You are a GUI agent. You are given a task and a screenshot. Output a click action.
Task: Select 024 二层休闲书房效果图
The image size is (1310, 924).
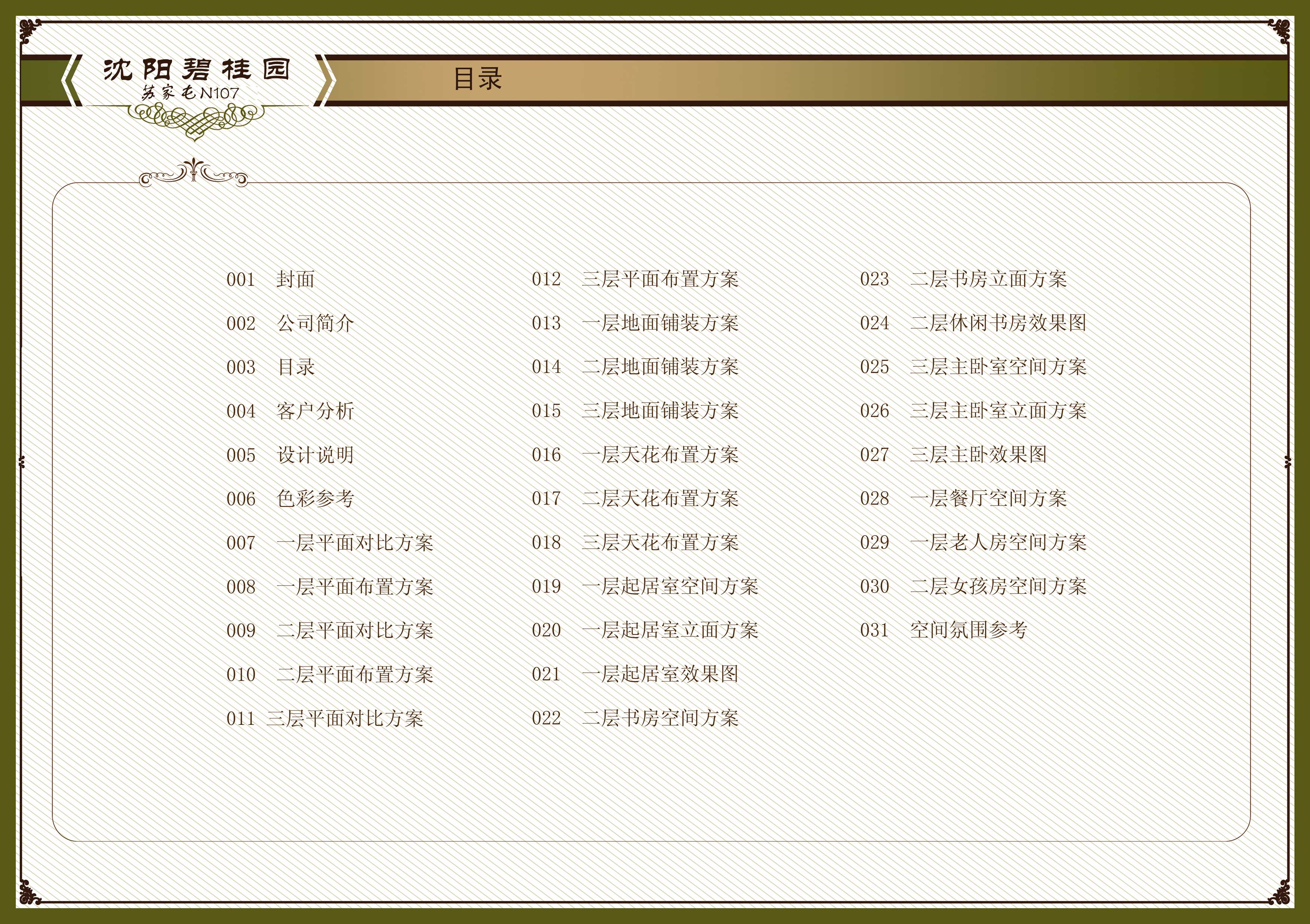pos(998,323)
